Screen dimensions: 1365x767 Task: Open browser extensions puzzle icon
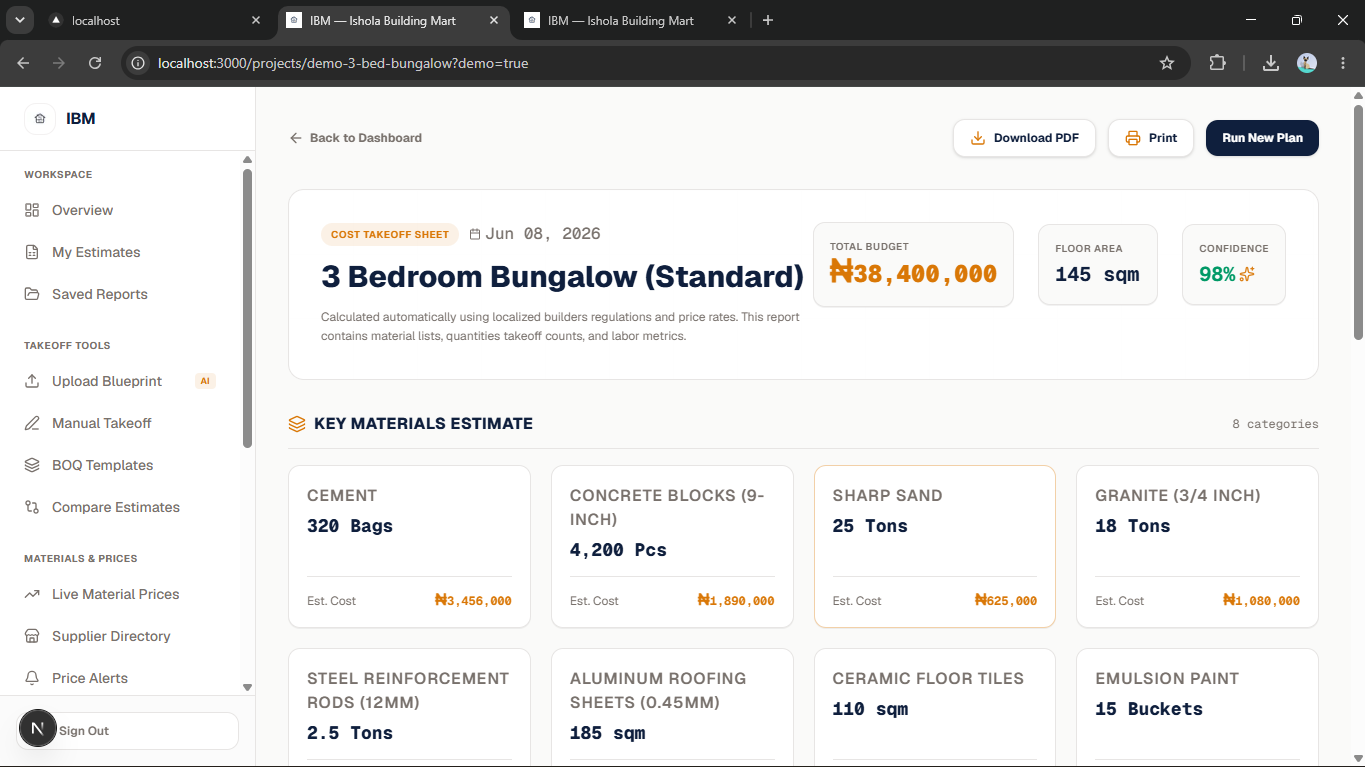tap(1217, 63)
